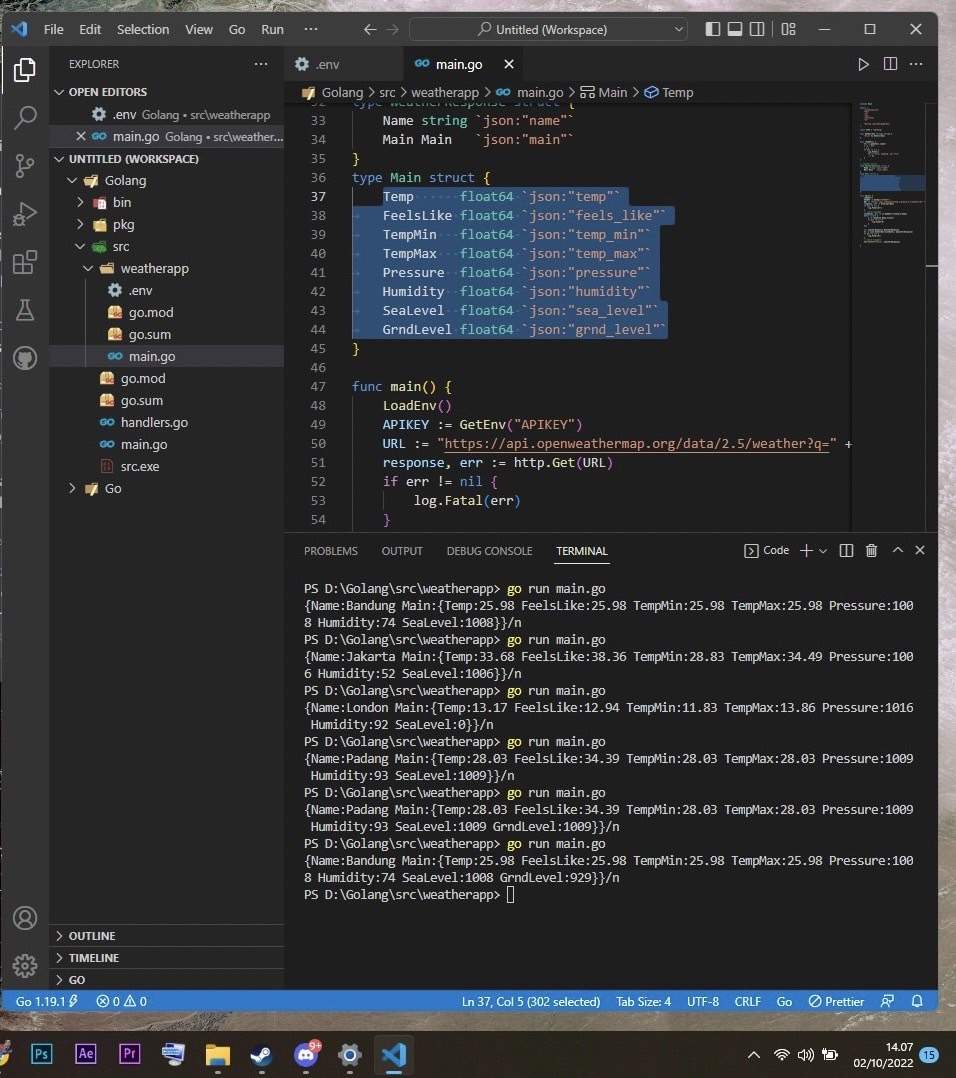Toggle the bottom panel from the title bar

point(735,29)
